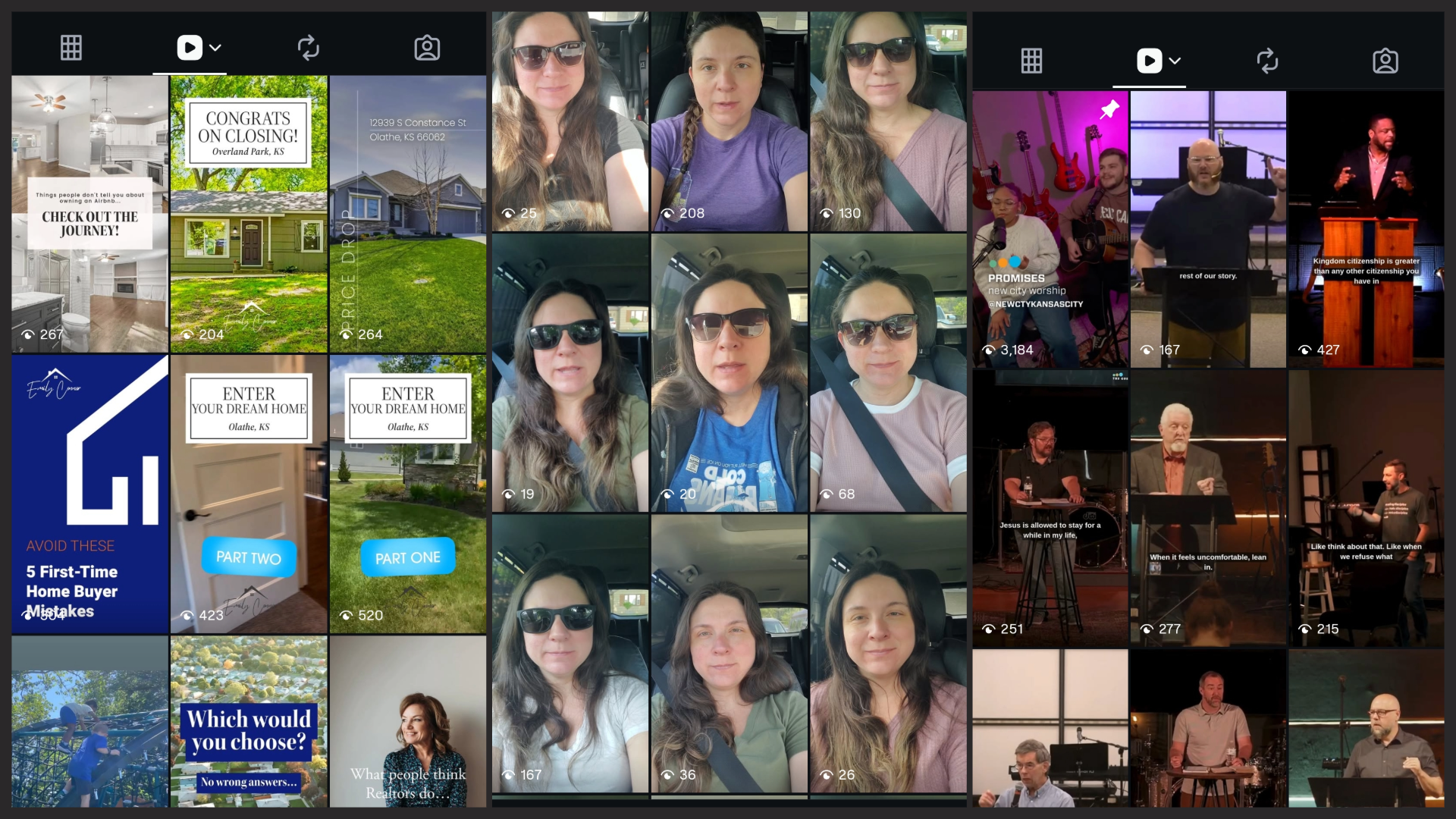Open 'Jesus is allowed to stay' reel
1456x819 pixels.
click(x=1050, y=509)
